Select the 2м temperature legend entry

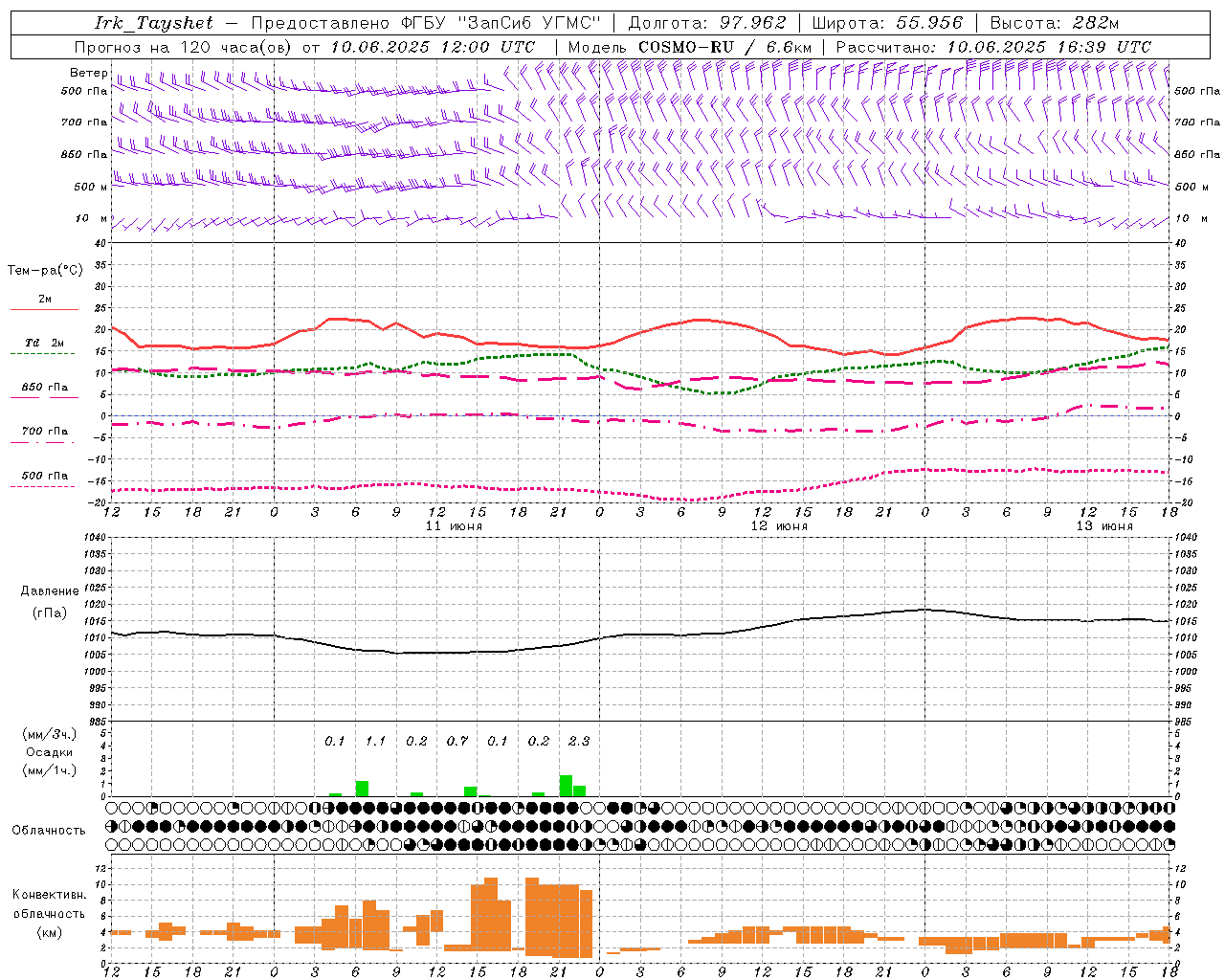pyautogui.click(x=45, y=299)
